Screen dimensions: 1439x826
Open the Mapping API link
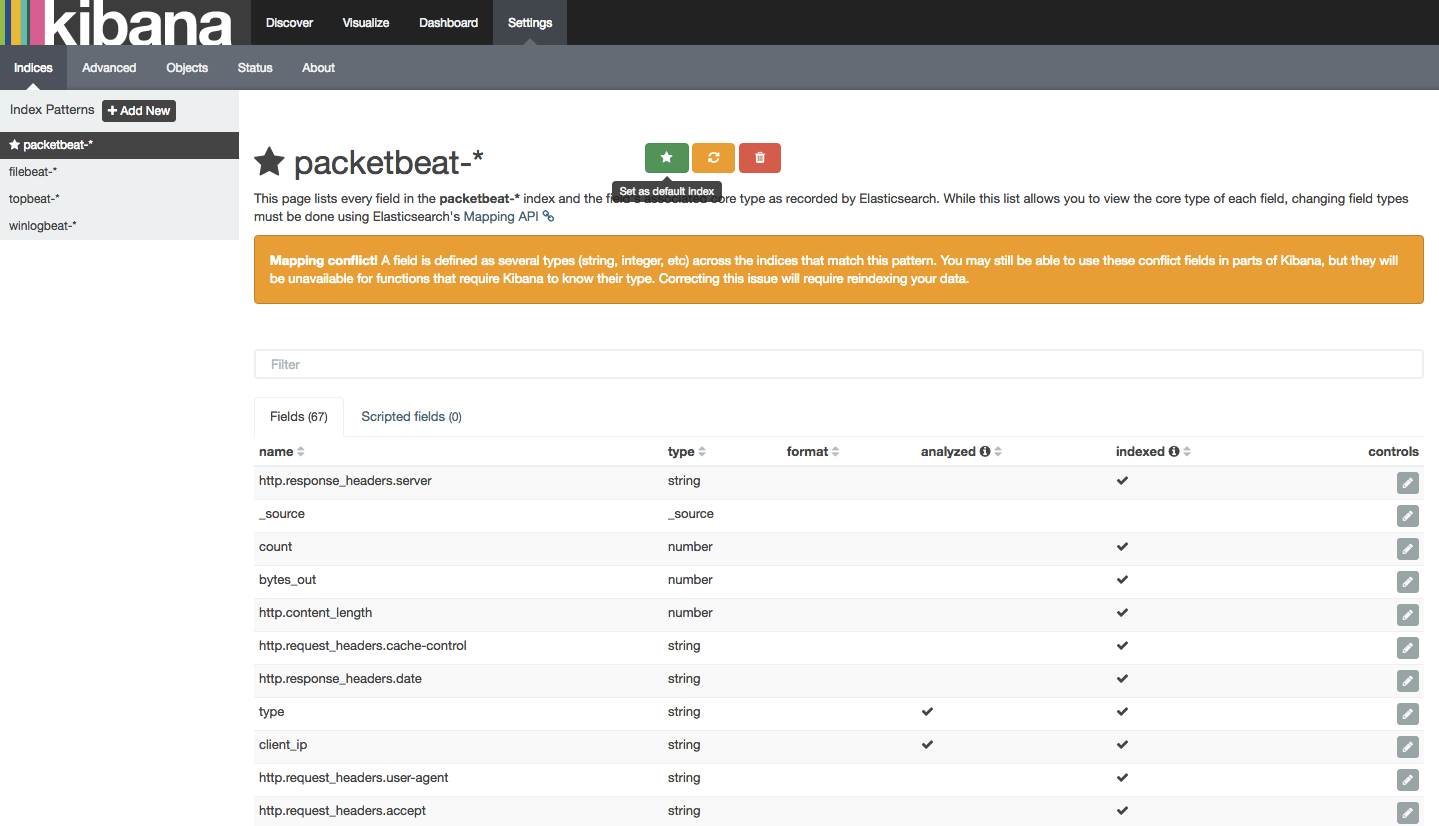point(508,216)
